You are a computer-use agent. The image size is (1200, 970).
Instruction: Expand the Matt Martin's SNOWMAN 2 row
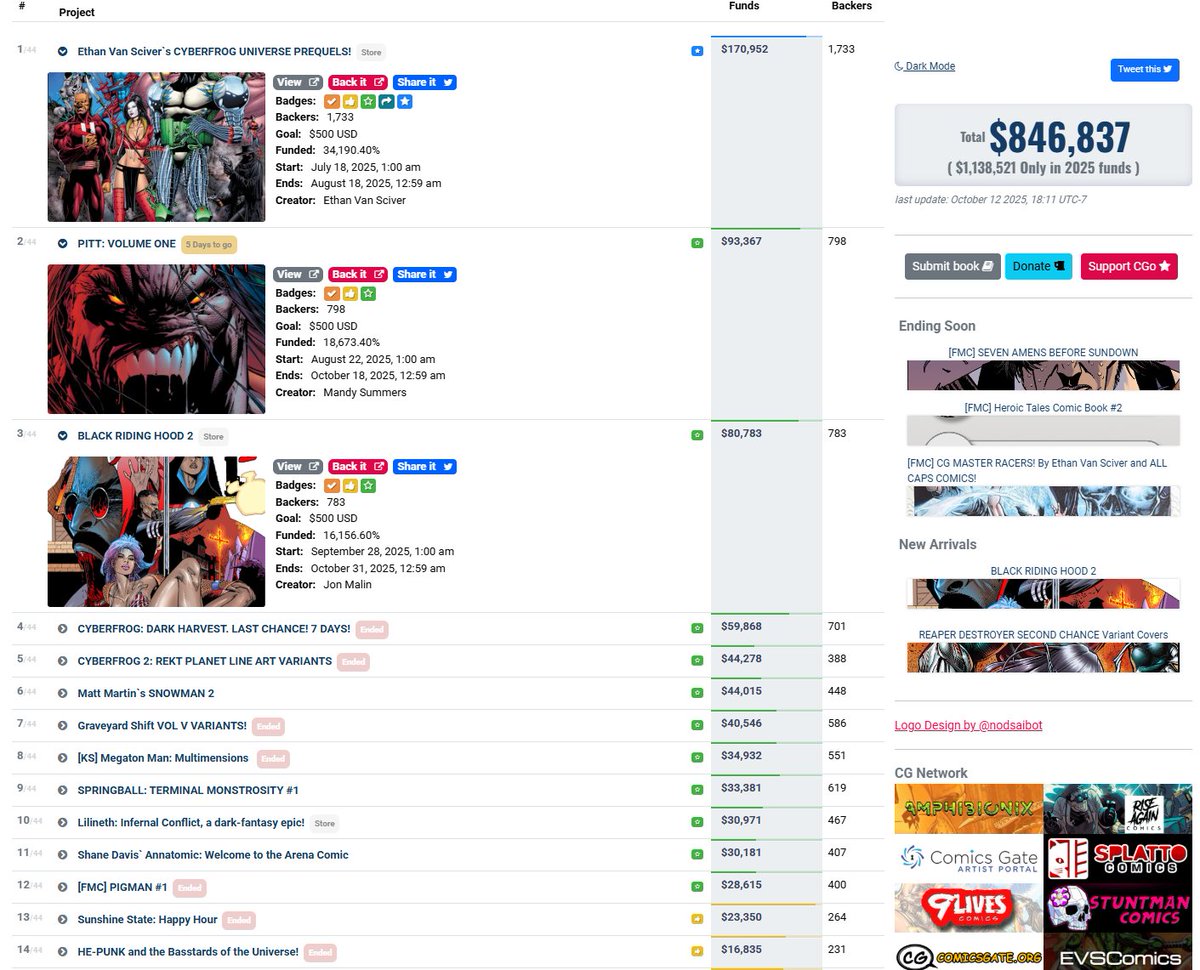coord(62,693)
